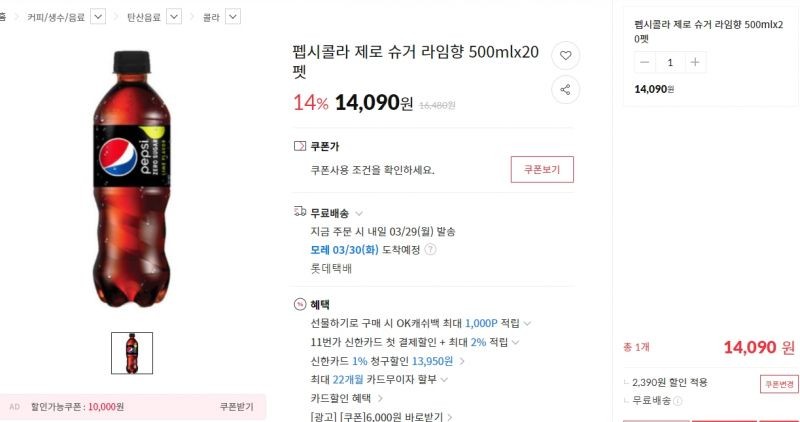Open the 콜라 breadcrumb dropdown
800x422 pixels.
(x=233, y=17)
